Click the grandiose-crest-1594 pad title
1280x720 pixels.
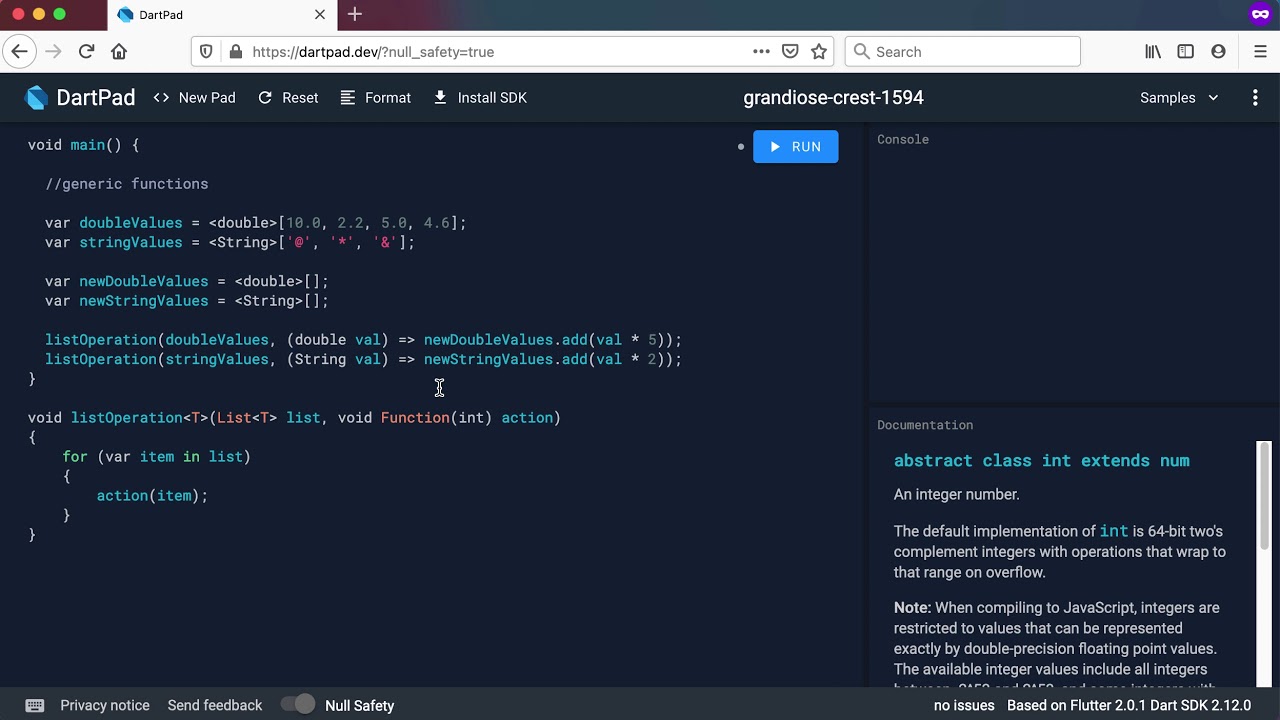point(833,97)
